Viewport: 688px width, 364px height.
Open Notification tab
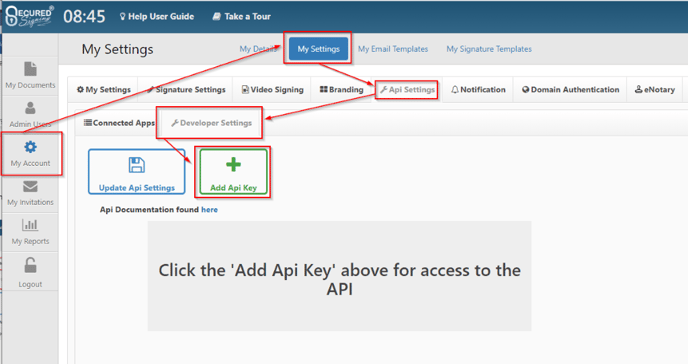[478, 89]
